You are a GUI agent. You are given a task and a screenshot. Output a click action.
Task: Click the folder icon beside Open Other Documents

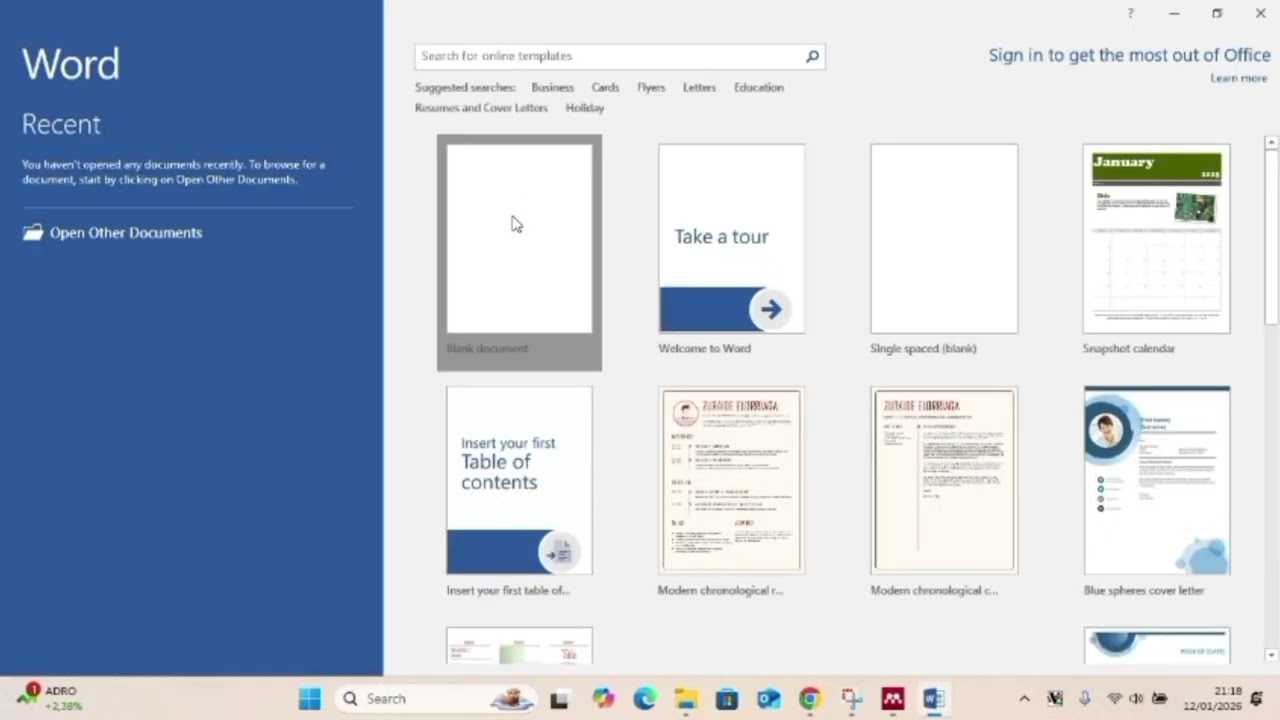(33, 232)
